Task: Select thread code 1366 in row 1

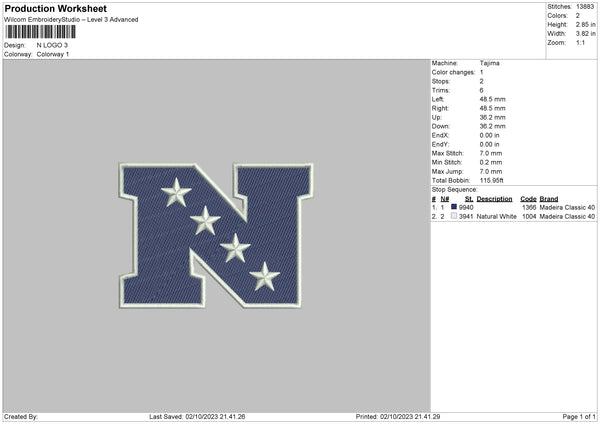Action: pos(529,207)
